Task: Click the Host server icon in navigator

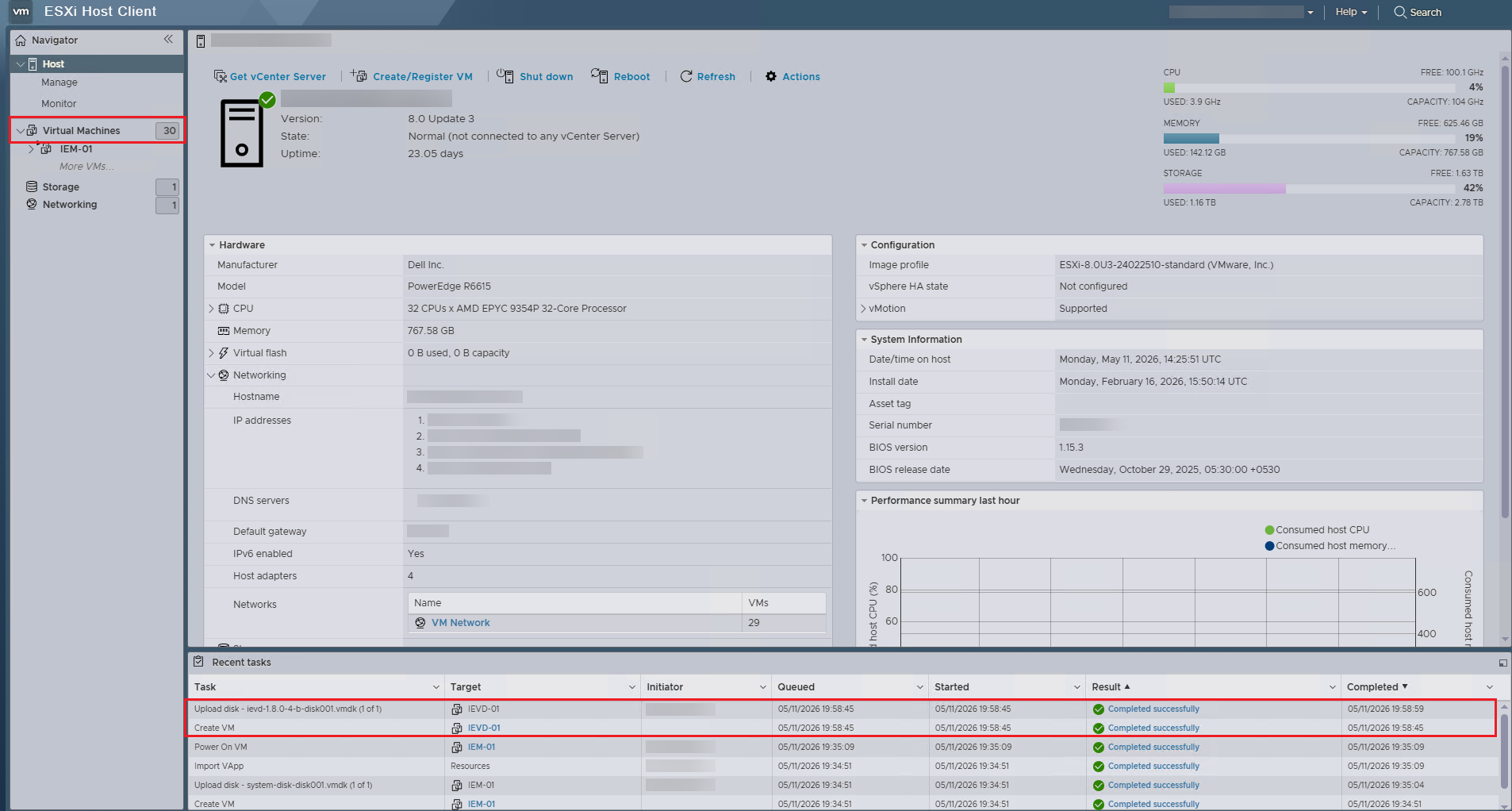Action: pos(33,64)
